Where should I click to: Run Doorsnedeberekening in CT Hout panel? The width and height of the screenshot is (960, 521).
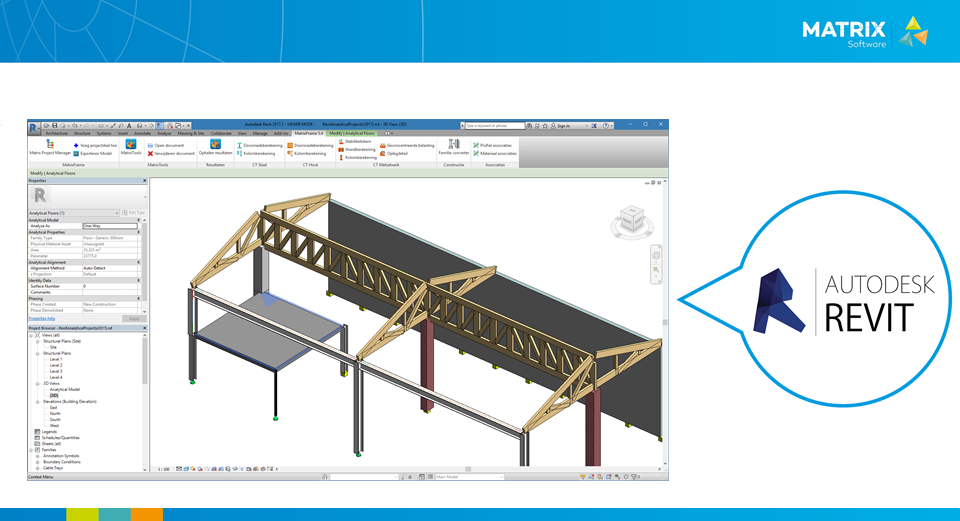point(310,146)
